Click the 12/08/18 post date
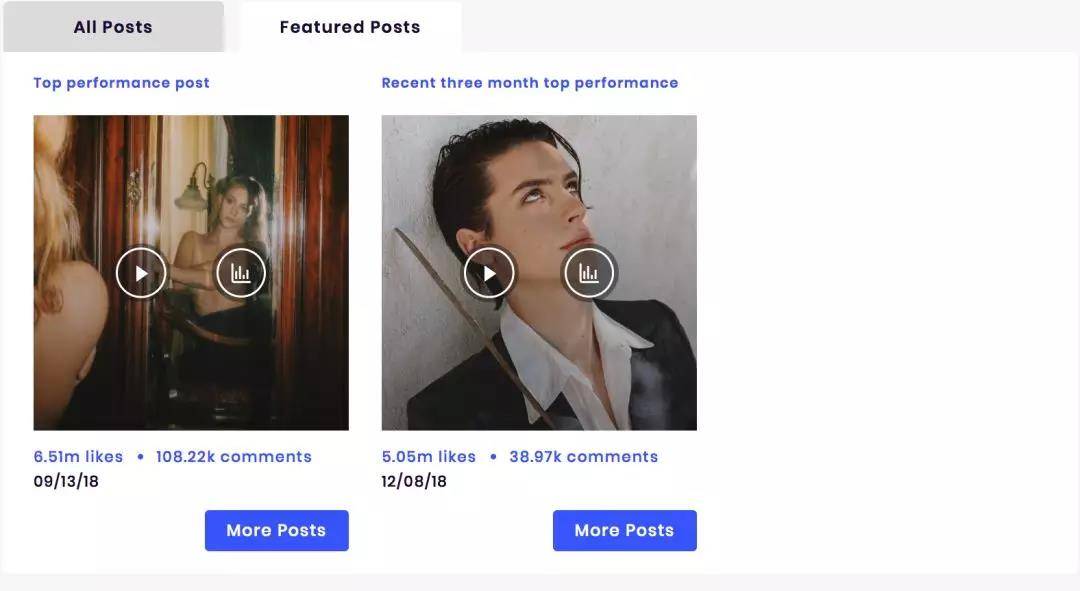Viewport: 1080px width, 591px height. [414, 482]
